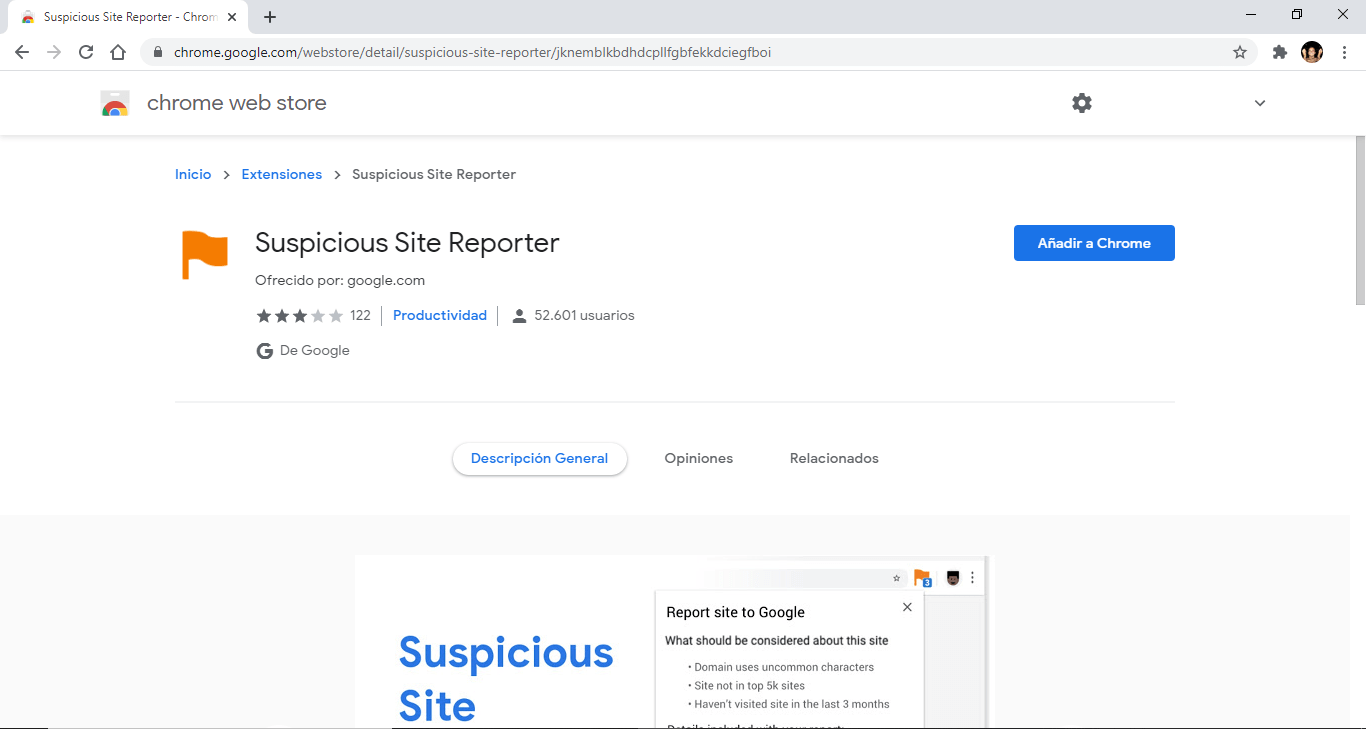Open the Chrome profile avatar
This screenshot has height=729, width=1366.
click(1312, 52)
